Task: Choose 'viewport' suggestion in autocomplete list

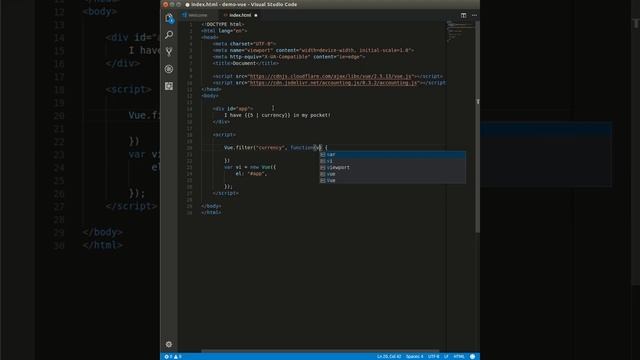Action: tap(392, 168)
